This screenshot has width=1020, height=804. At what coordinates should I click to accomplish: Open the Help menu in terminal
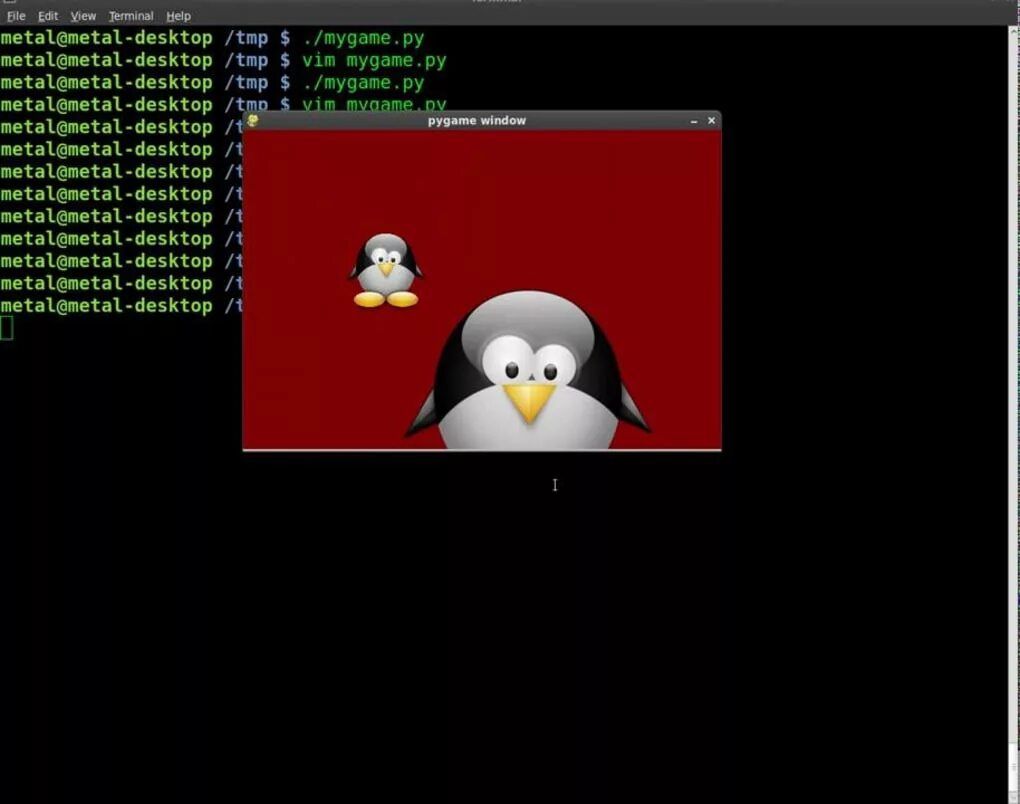click(178, 16)
